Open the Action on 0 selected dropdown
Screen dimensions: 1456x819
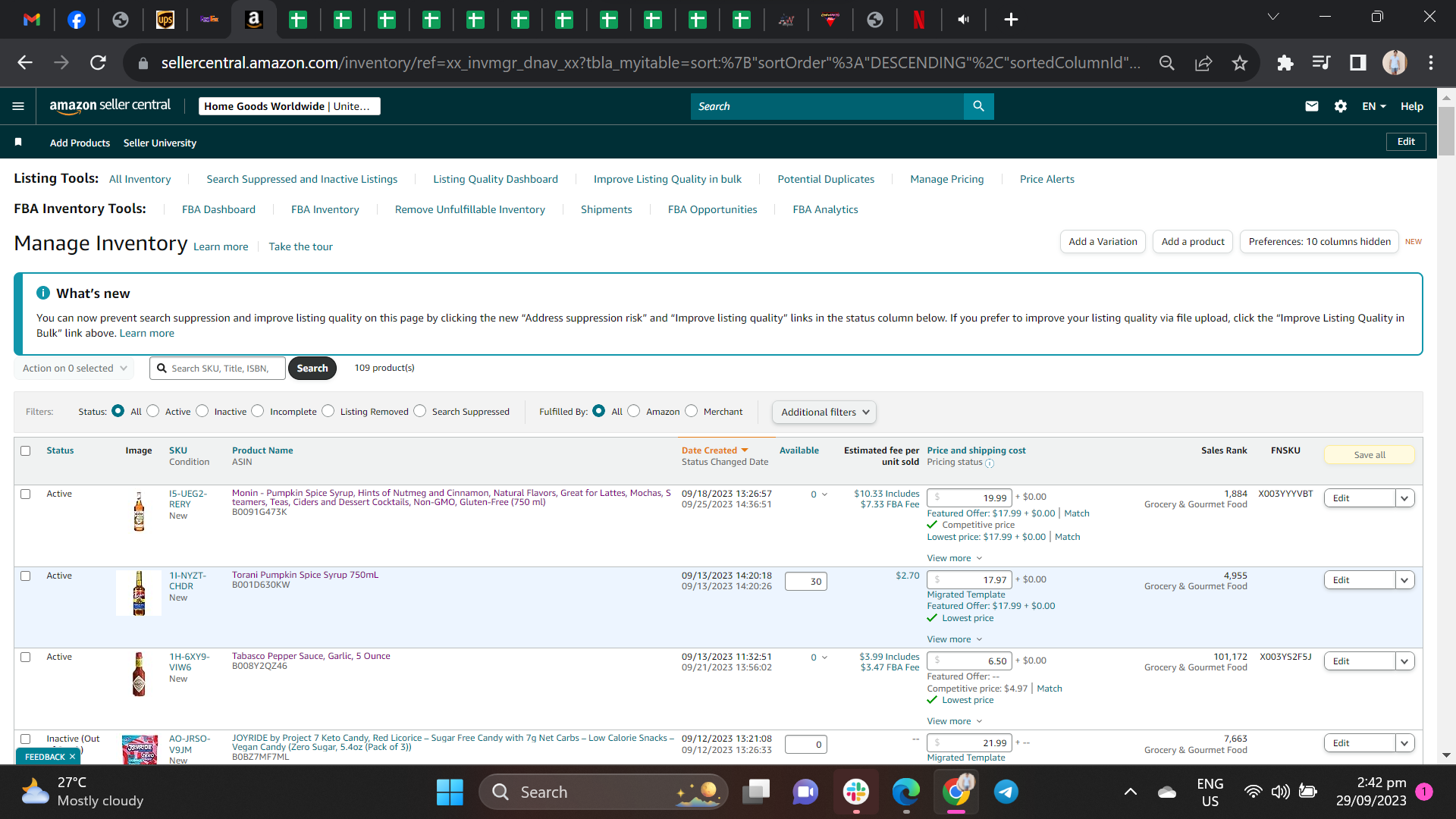click(74, 369)
